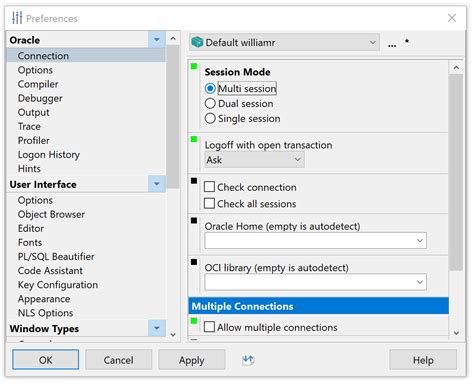Enable Allow multiple connections checkbox
Image resolution: width=474 pixels, height=386 pixels.
point(209,327)
